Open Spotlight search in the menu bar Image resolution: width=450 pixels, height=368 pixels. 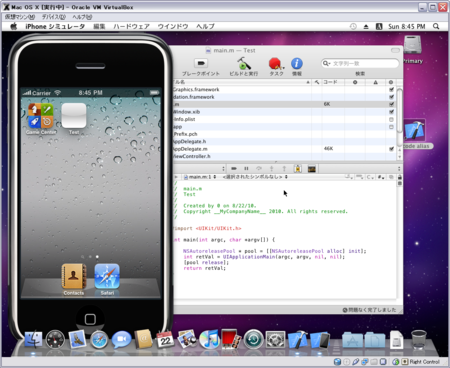[x=436, y=26]
